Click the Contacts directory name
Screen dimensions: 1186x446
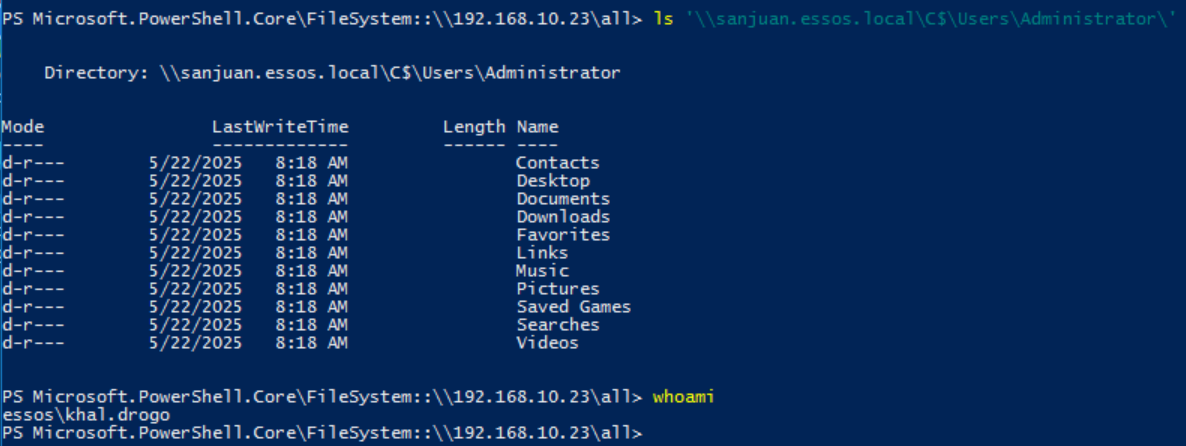[557, 163]
